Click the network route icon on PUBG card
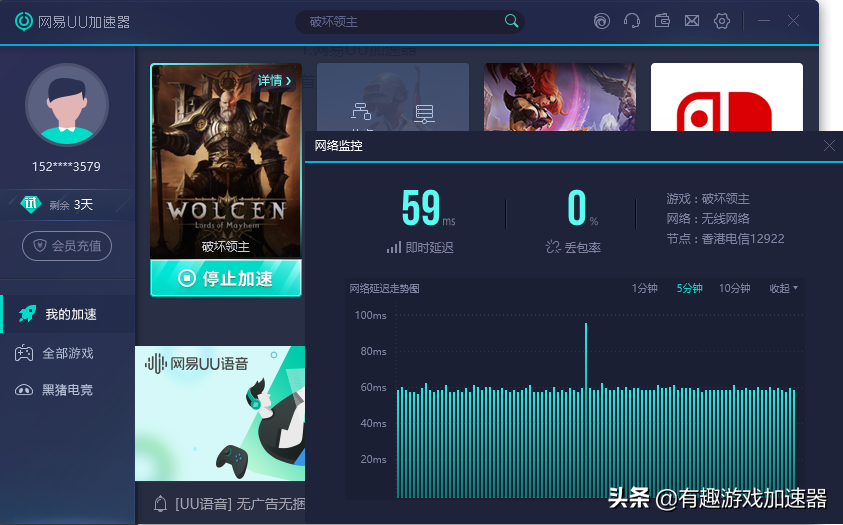The image size is (843, 525). pos(361,112)
